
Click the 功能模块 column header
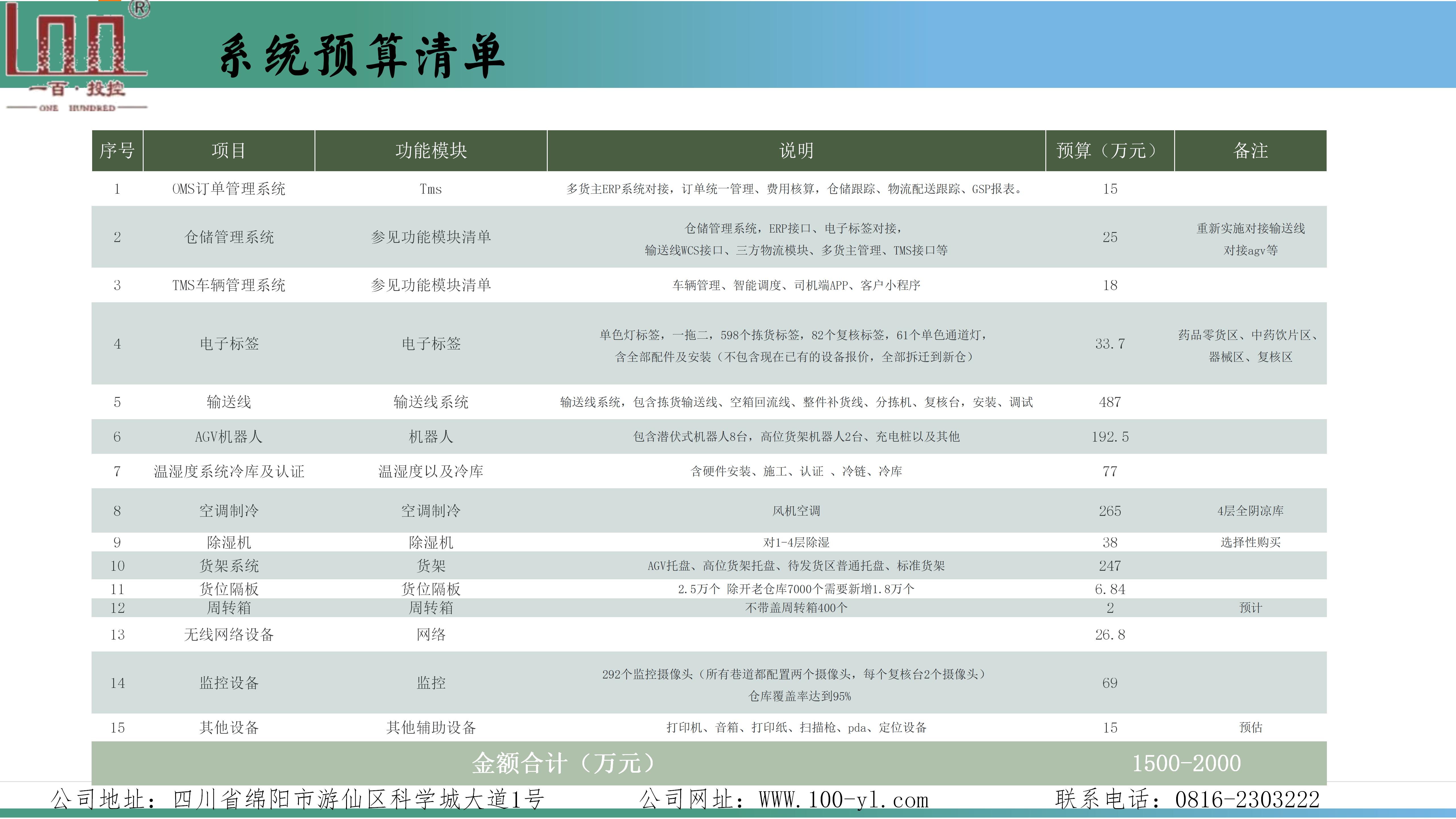(x=431, y=151)
